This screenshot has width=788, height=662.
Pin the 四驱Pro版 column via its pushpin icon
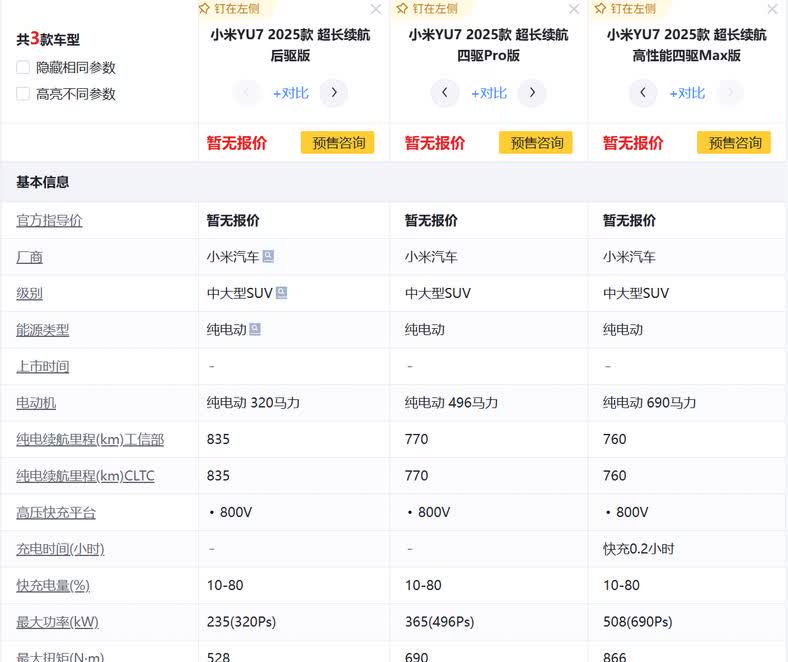coord(402,9)
